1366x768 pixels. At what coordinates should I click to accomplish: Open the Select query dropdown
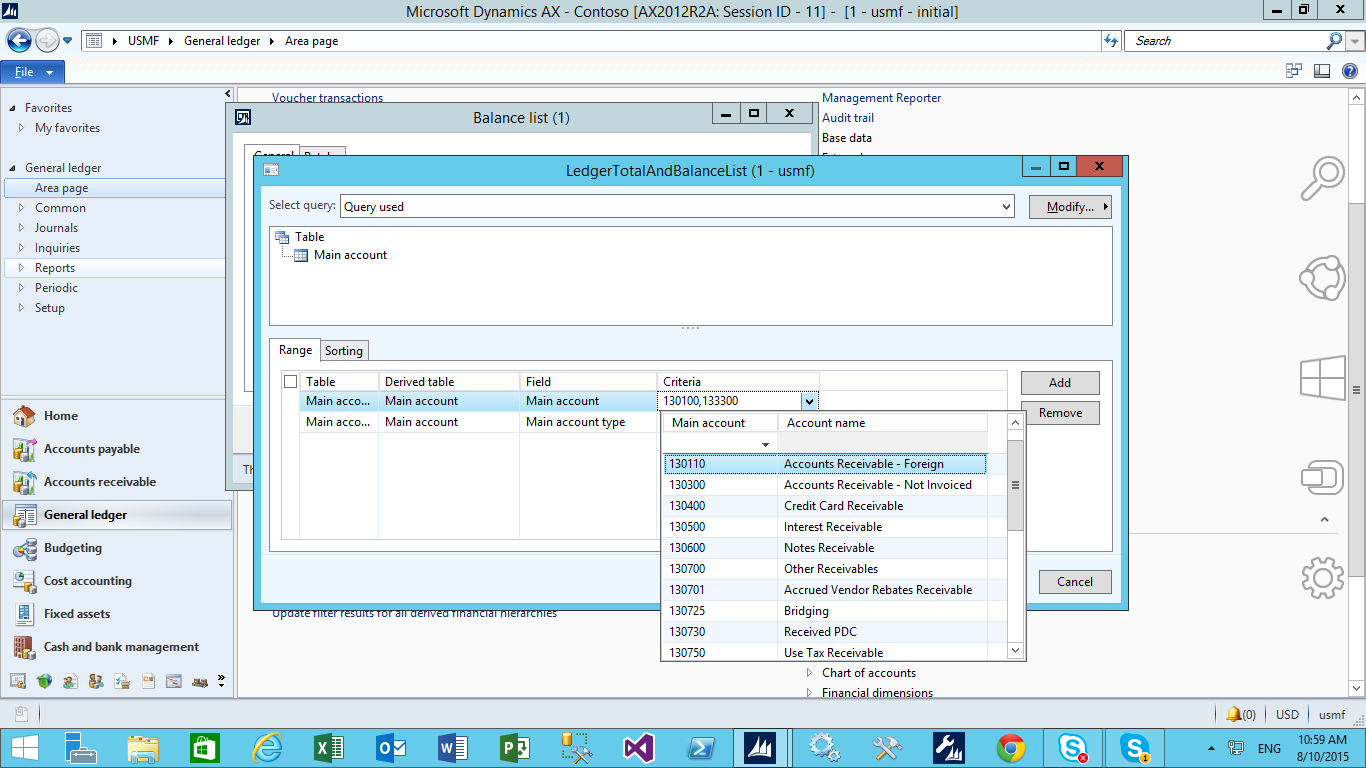1006,207
